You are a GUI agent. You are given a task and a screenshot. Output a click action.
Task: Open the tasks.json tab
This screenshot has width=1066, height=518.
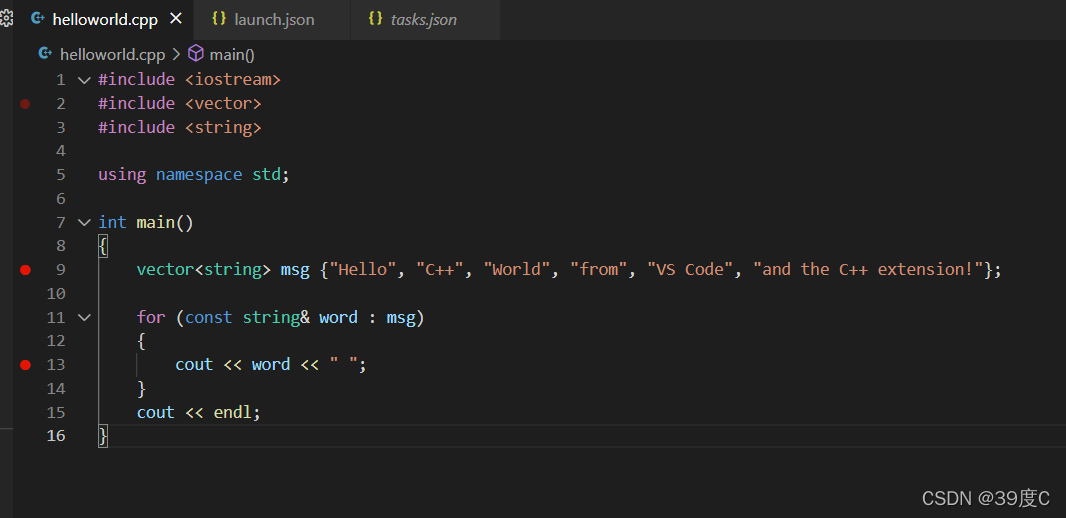coord(425,20)
